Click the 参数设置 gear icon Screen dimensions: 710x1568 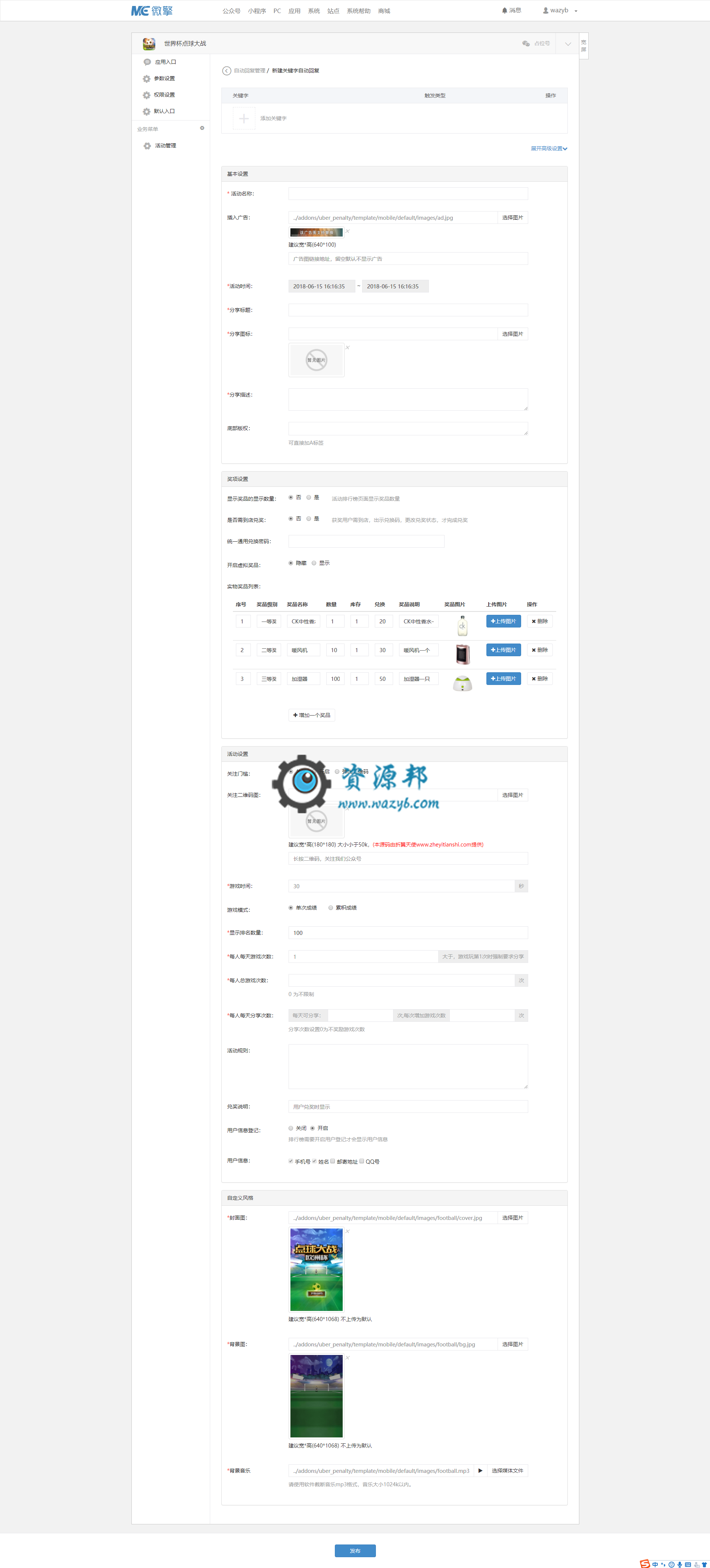pyautogui.click(x=147, y=78)
